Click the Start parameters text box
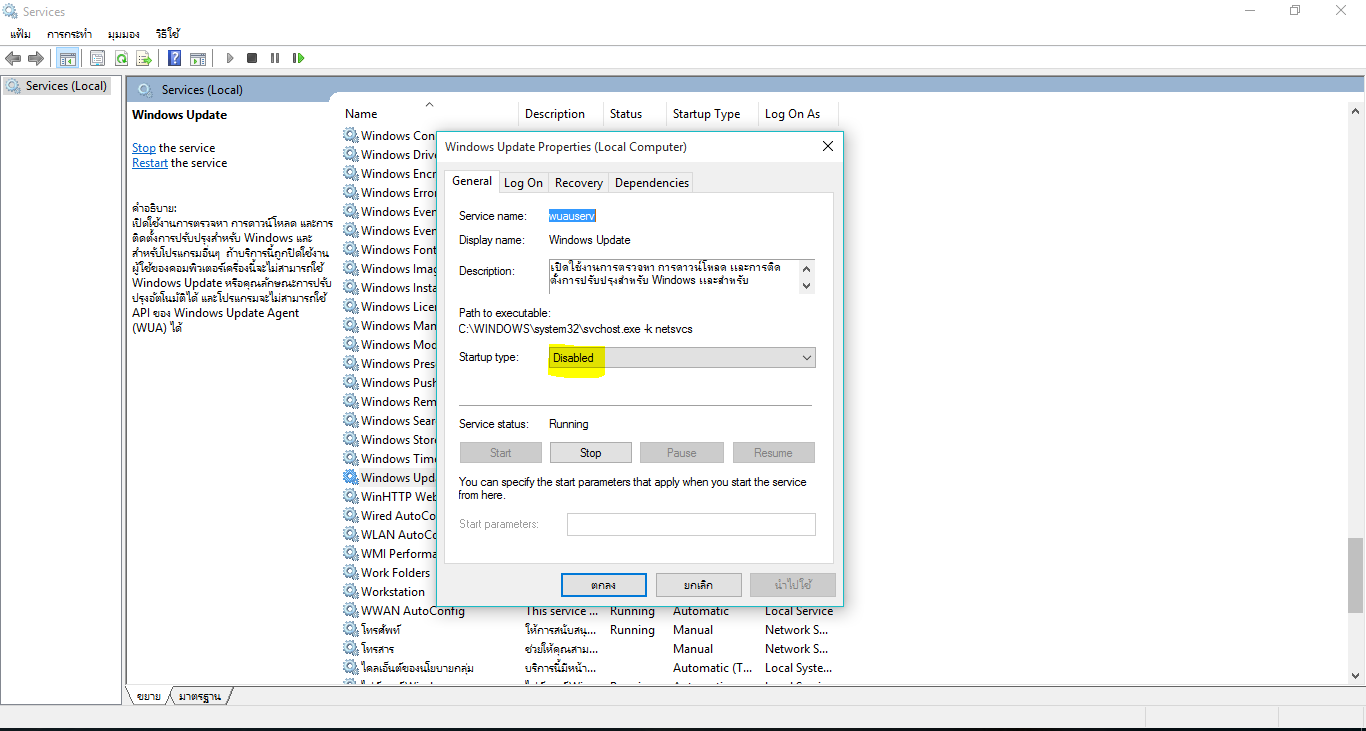 (x=691, y=524)
